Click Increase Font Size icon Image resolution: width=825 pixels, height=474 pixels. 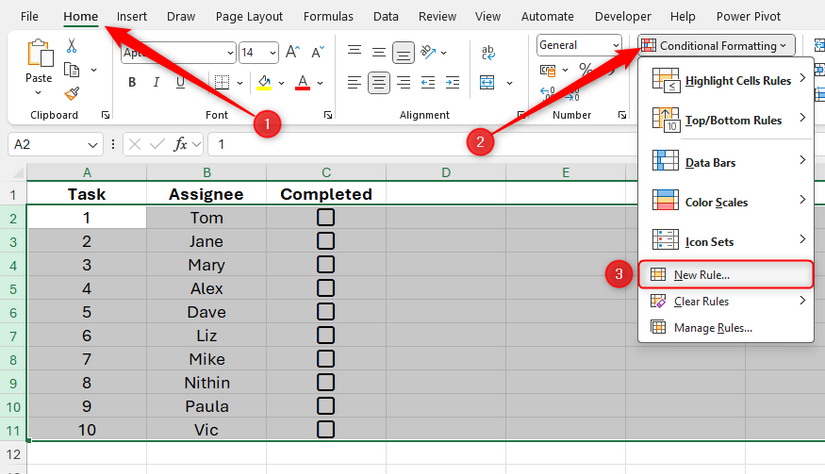tap(293, 53)
